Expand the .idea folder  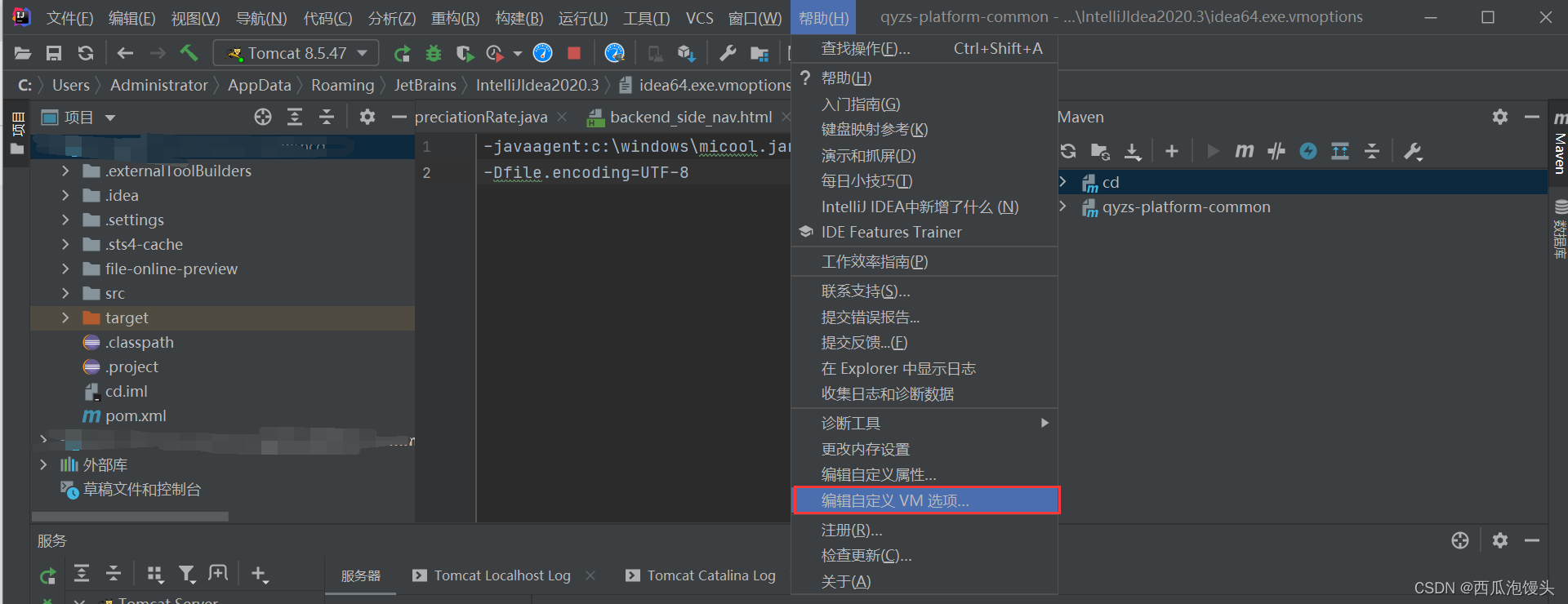click(x=65, y=195)
